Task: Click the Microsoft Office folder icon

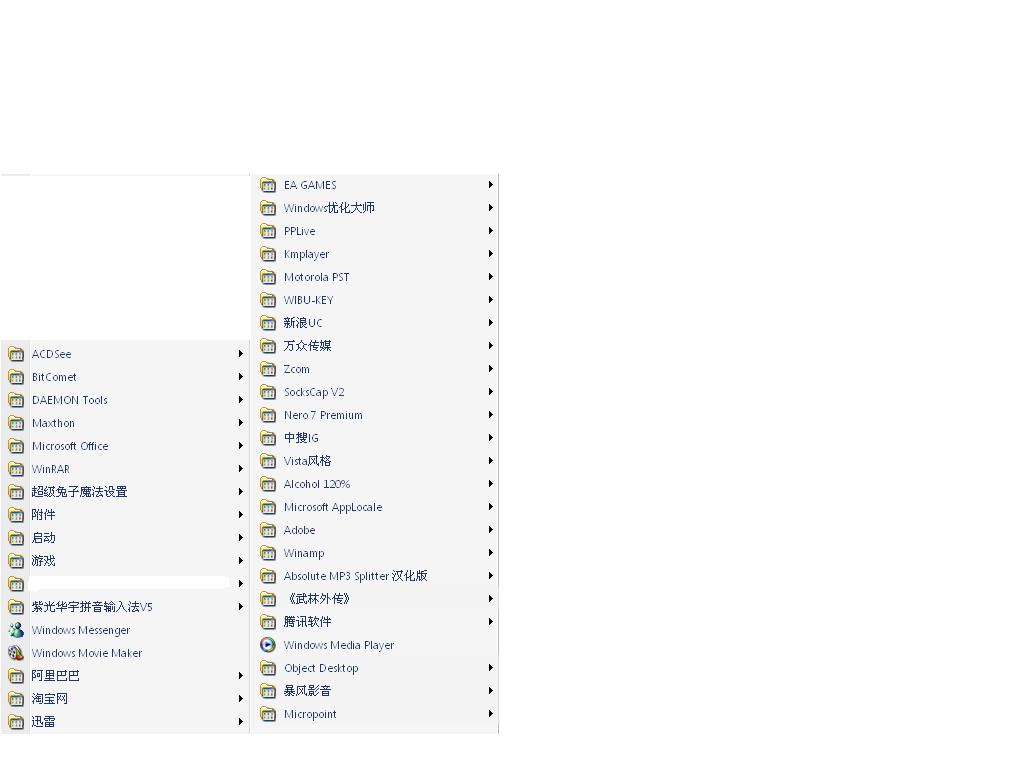Action: click(x=16, y=446)
